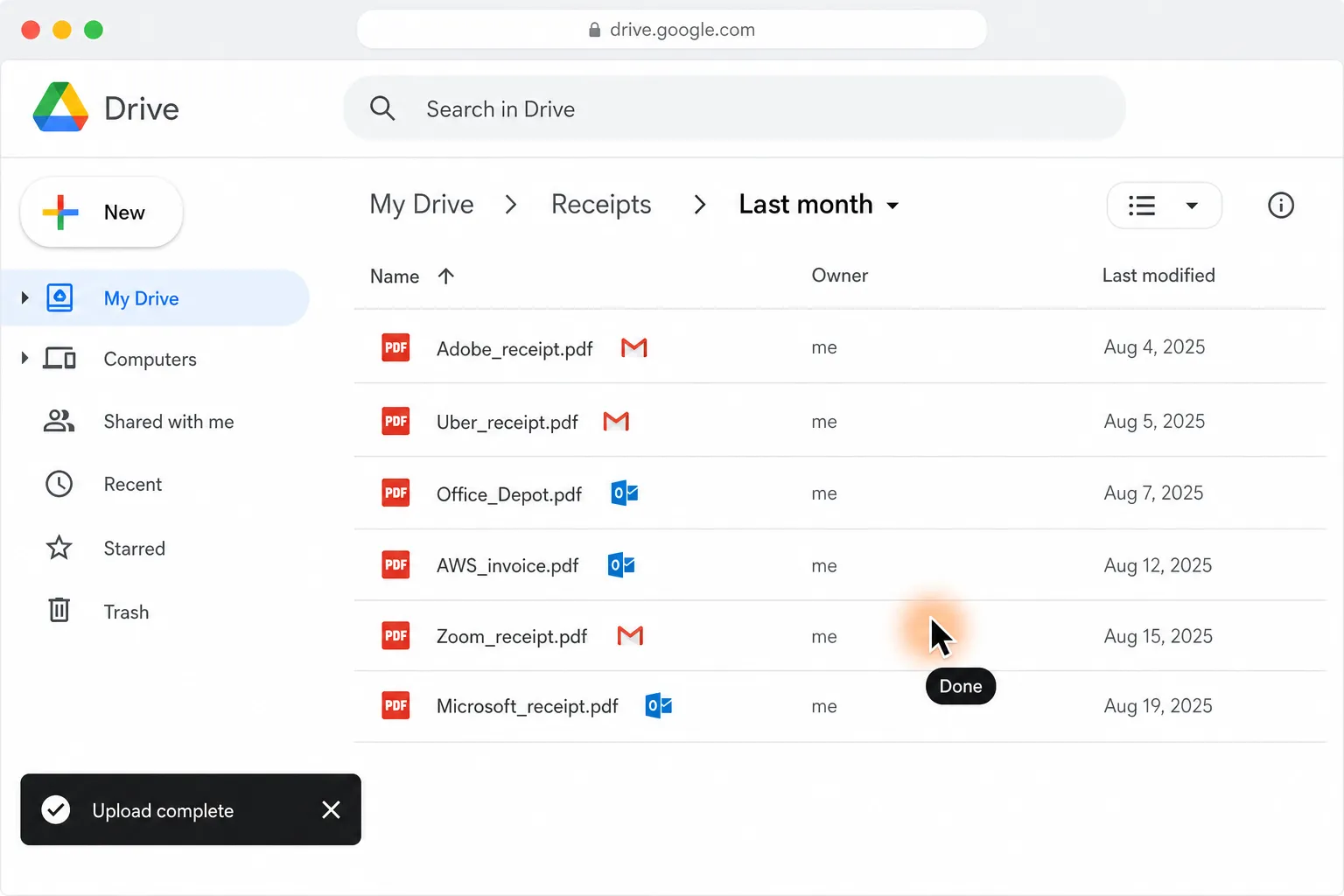Click the Upload complete message text
The image size is (1344, 896).
pyautogui.click(x=163, y=811)
